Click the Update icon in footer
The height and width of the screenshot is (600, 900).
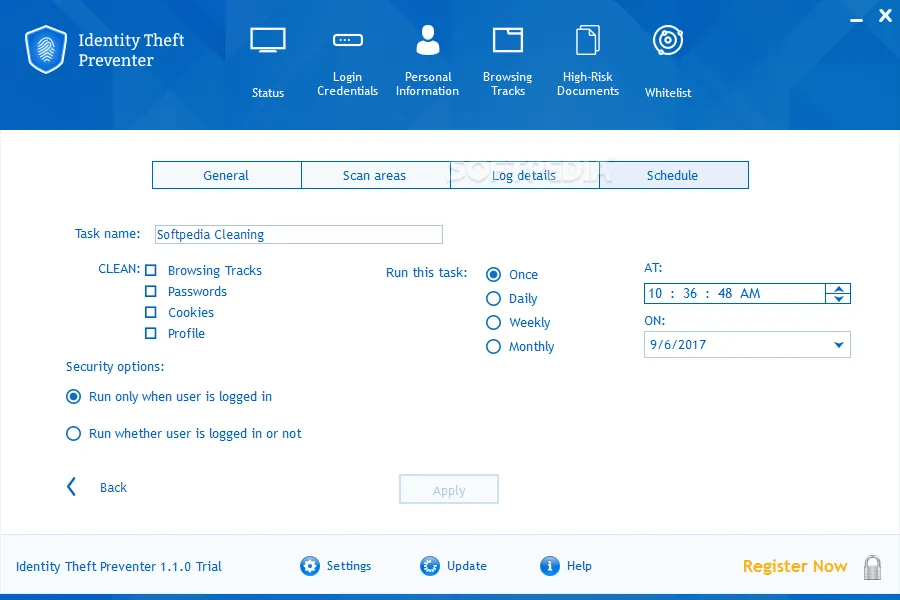[430, 566]
